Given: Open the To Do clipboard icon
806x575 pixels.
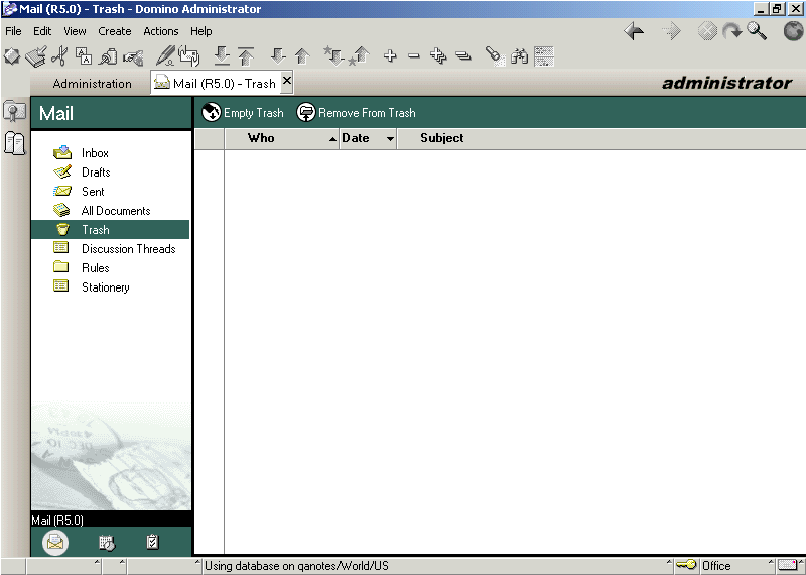Looking at the screenshot, I should [x=152, y=543].
